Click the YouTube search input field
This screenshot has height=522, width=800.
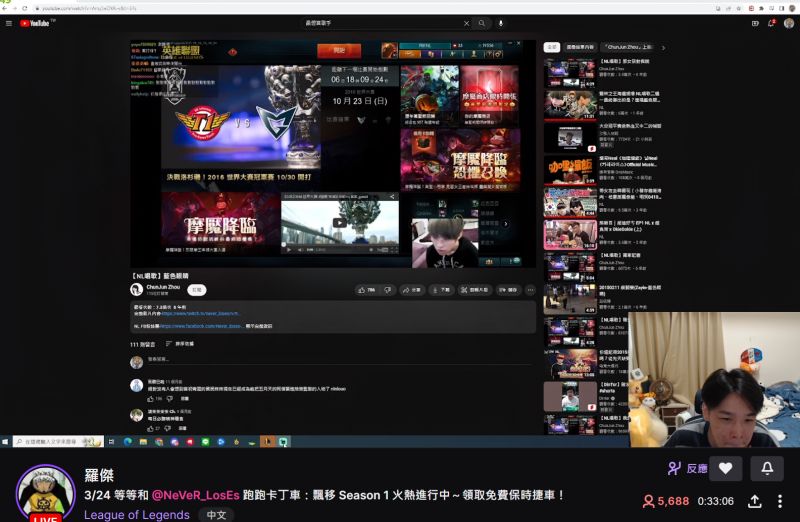point(383,23)
